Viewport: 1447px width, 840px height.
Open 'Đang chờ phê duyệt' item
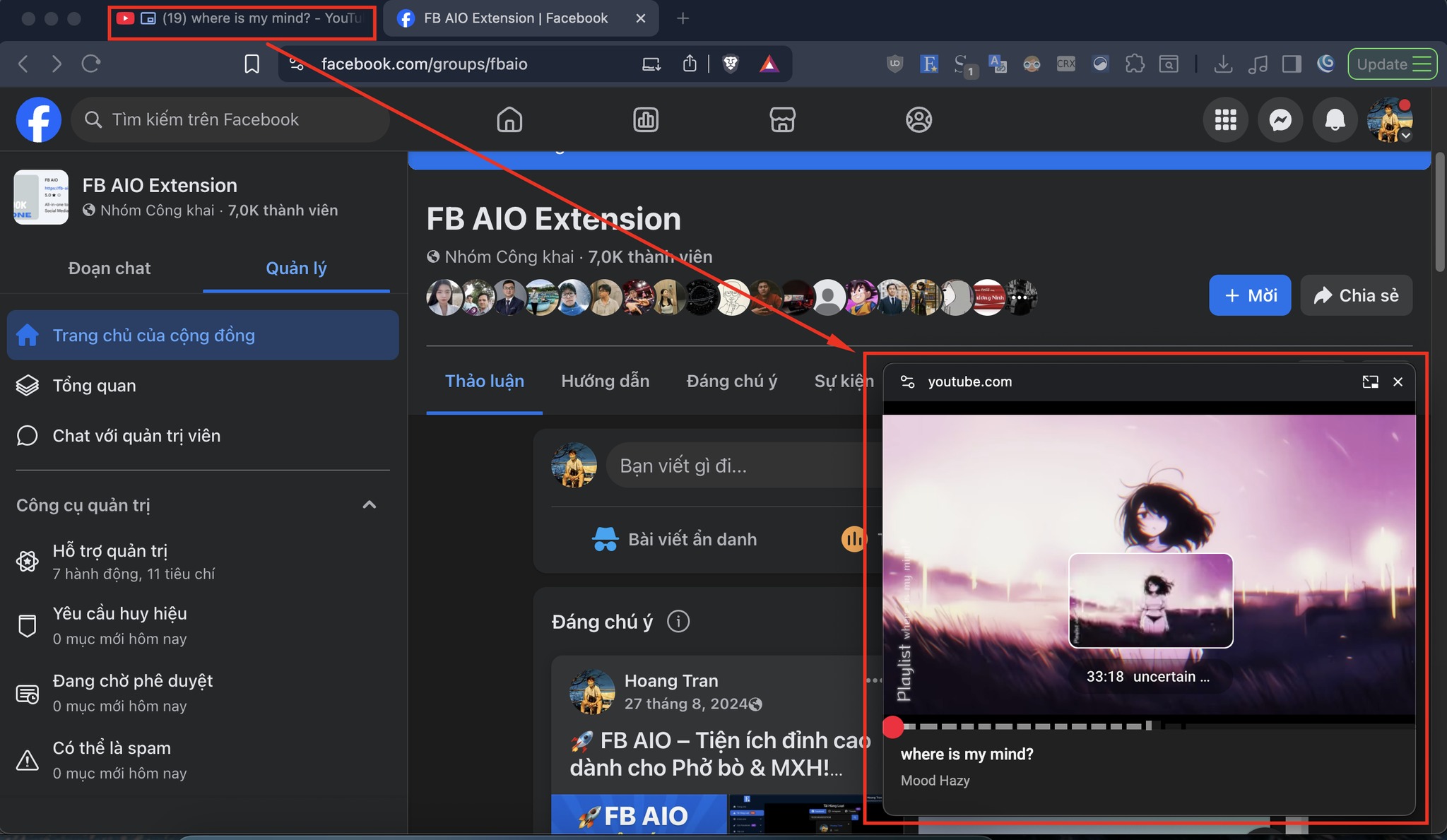[x=203, y=692]
